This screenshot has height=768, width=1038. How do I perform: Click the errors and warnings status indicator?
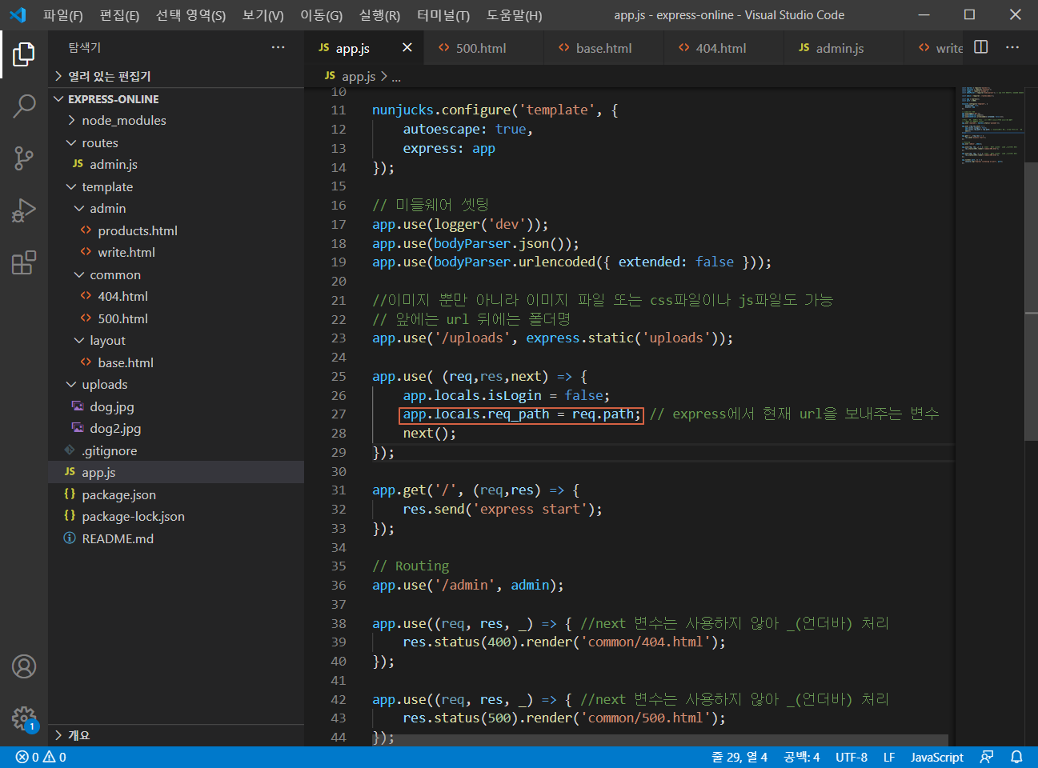pyautogui.click(x=41, y=757)
